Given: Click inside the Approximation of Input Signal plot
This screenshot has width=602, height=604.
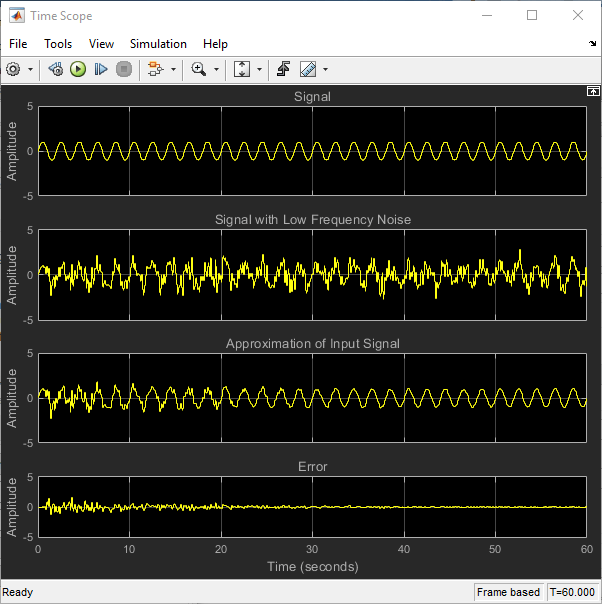Looking at the screenshot, I should pos(312,398).
